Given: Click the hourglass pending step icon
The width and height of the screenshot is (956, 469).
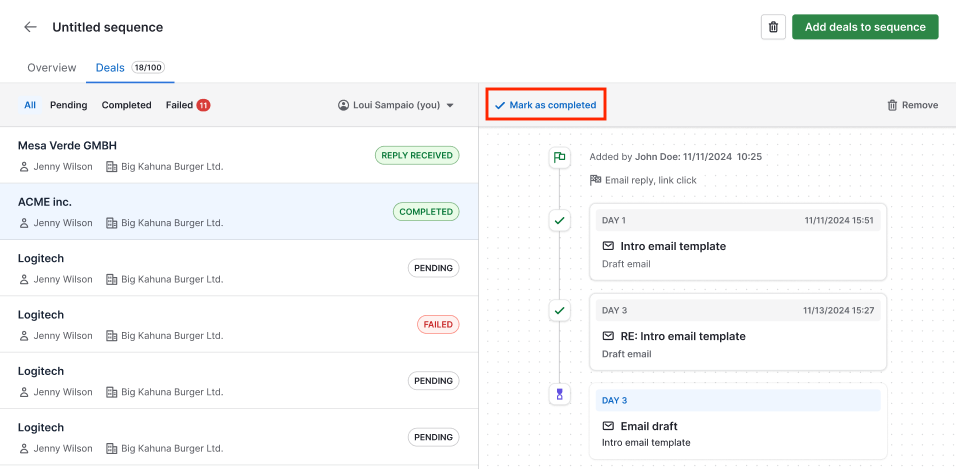Looking at the screenshot, I should click(559, 394).
